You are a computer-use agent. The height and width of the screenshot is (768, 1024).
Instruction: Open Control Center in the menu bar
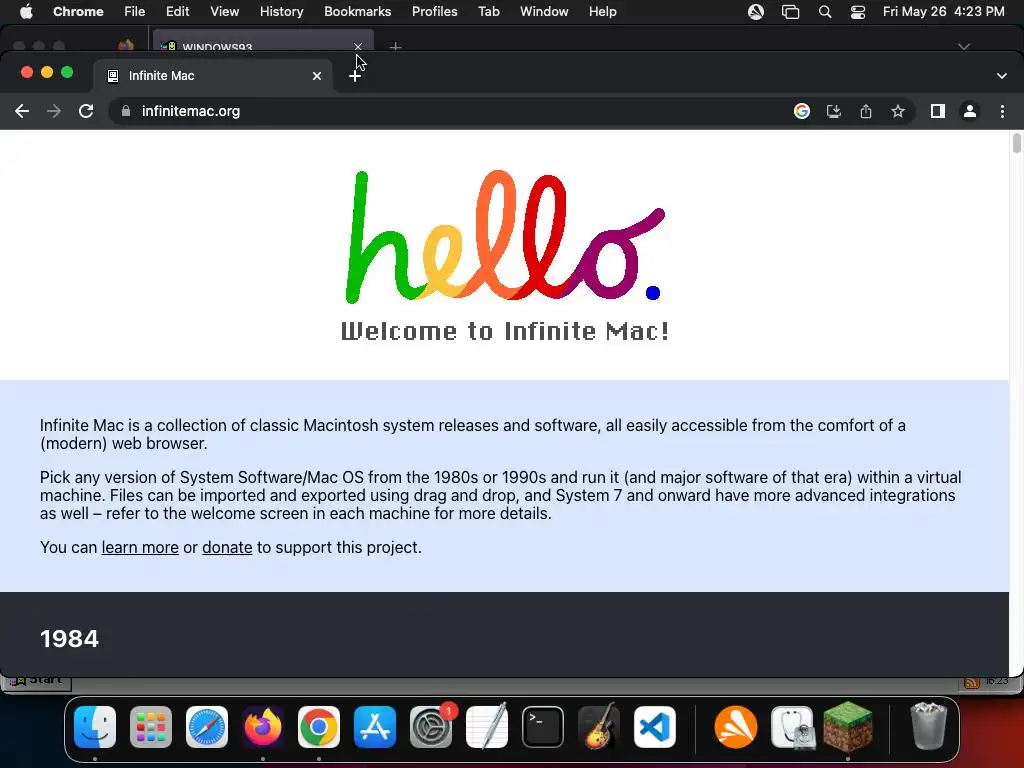(x=857, y=12)
